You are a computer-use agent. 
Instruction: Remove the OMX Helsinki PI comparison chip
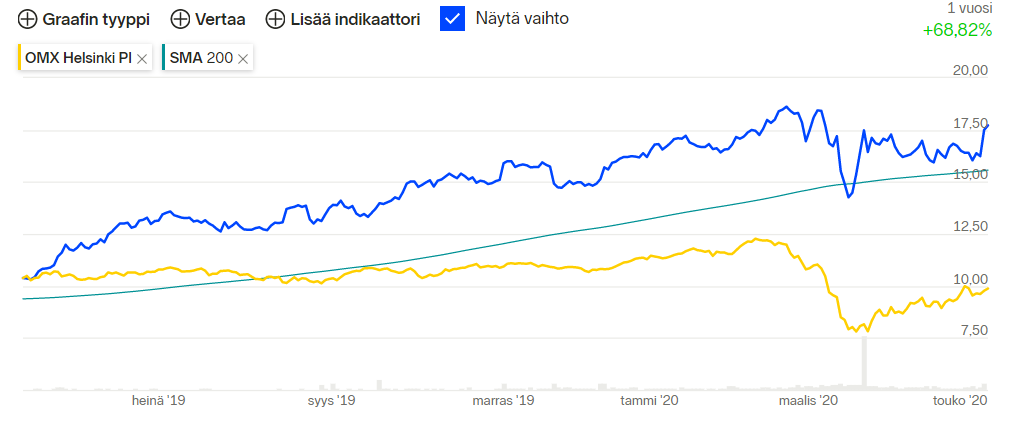[142, 59]
